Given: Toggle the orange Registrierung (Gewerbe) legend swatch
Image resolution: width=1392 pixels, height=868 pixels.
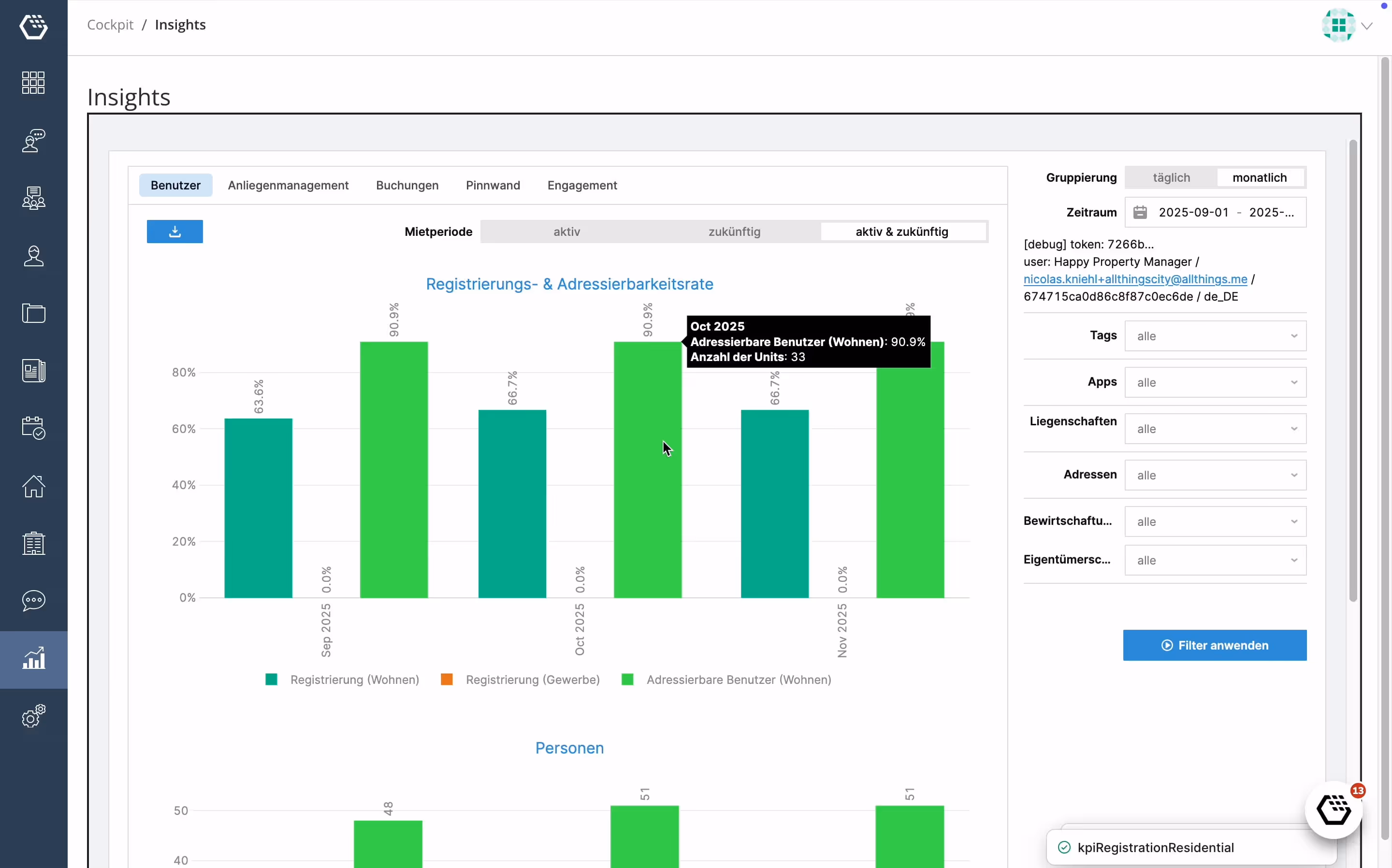Looking at the screenshot, I should coord(447,680).
